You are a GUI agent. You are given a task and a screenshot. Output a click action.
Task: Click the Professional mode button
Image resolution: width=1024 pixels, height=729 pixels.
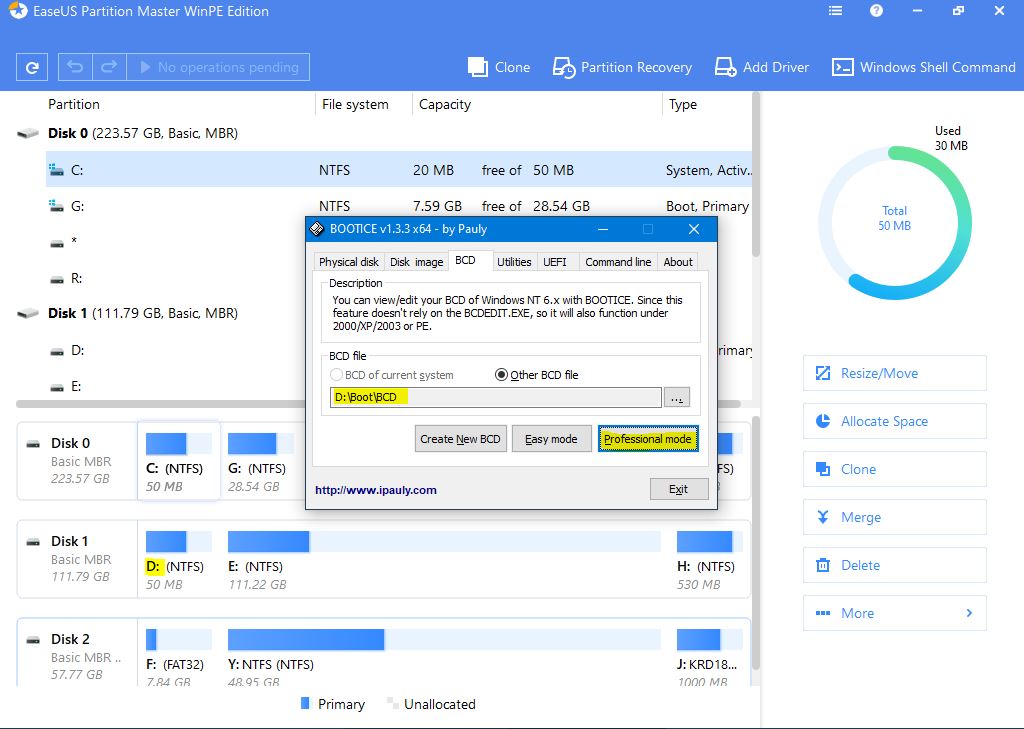point(648,439)
